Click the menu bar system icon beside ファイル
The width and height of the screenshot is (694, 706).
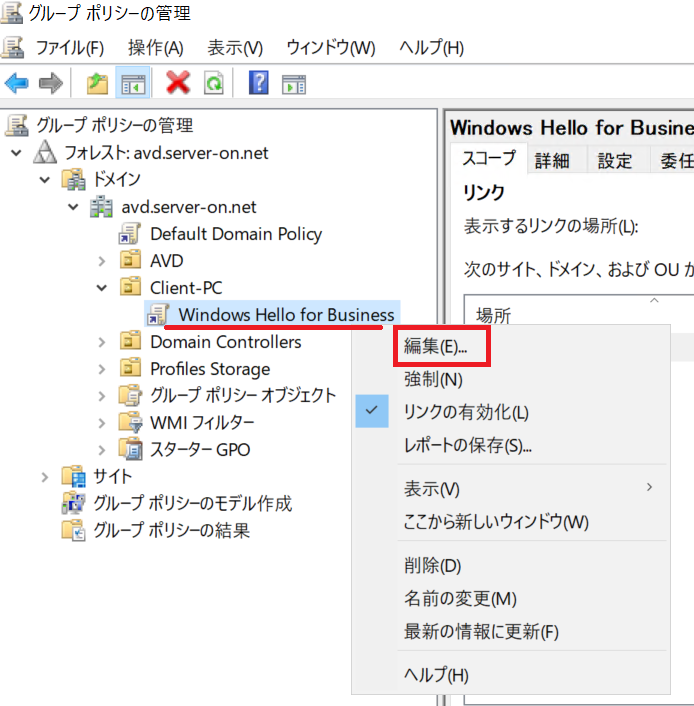pos(12,47)
